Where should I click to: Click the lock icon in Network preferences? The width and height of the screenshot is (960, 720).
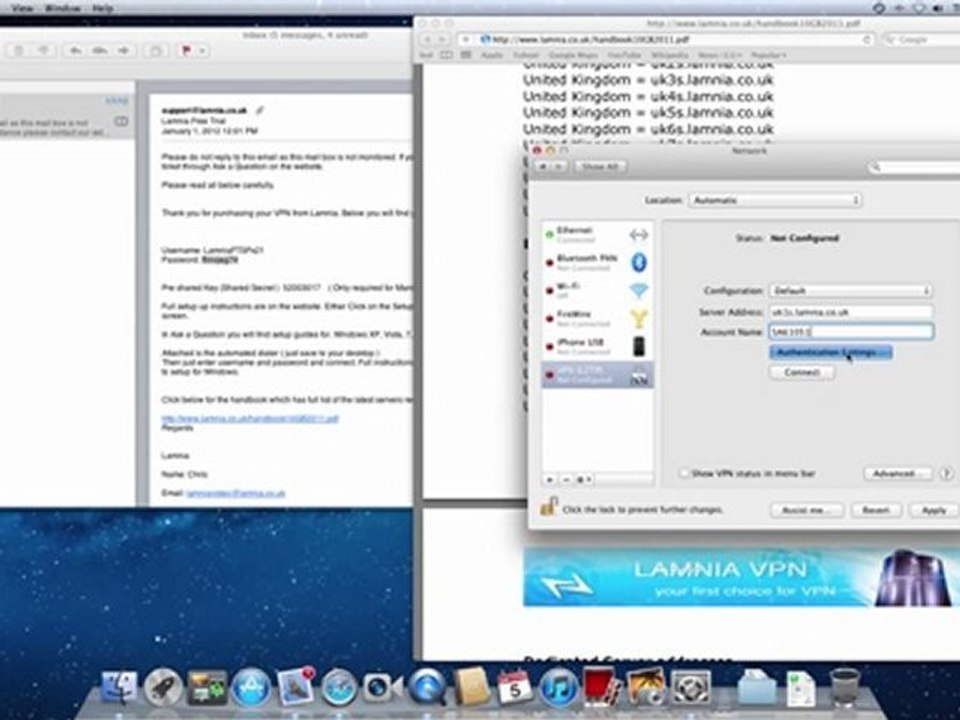pos(548,507)
